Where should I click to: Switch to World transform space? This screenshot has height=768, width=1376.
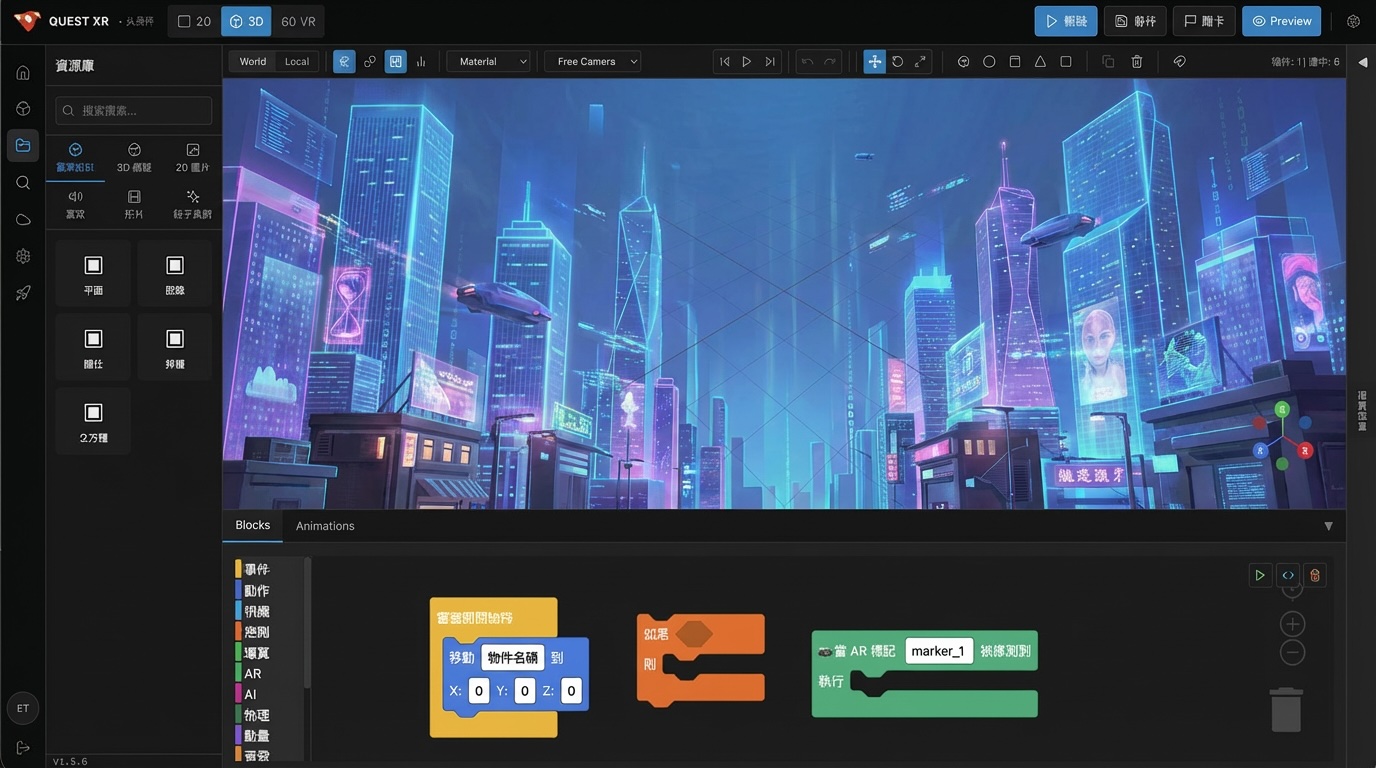253,61
